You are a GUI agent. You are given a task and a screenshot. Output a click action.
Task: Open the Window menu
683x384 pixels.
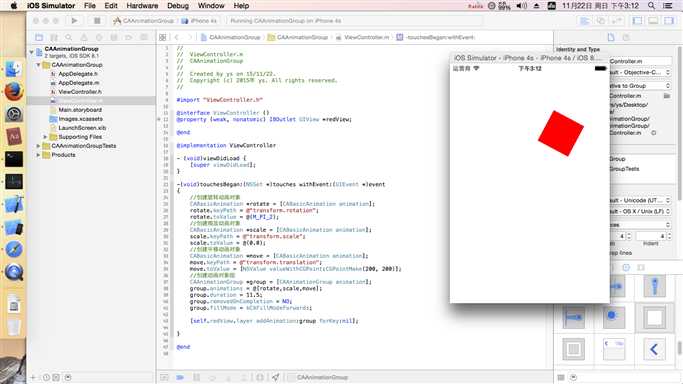click(211, 6)
